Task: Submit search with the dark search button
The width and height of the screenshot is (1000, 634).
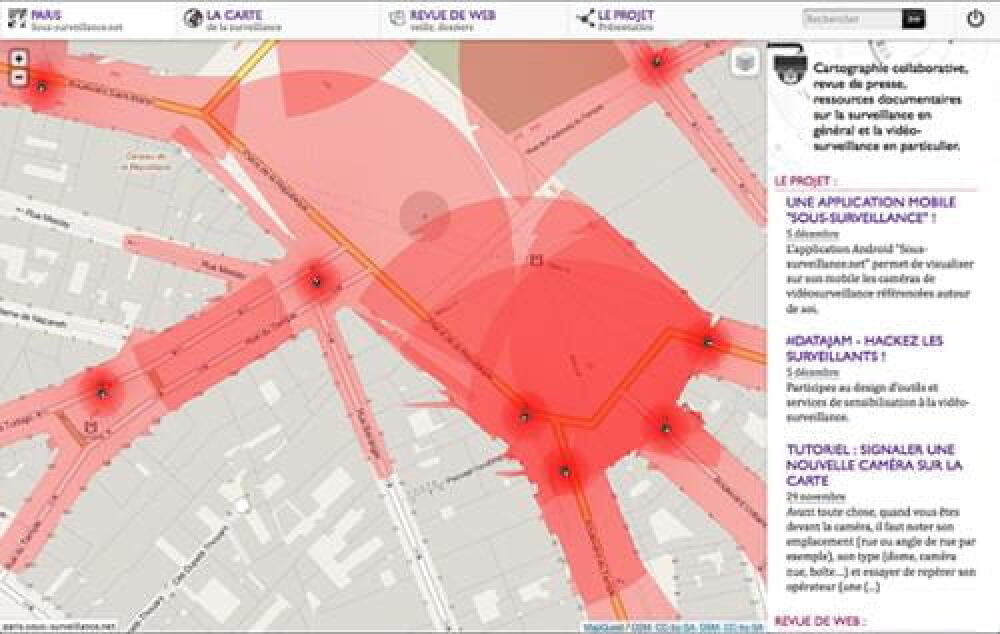Action: [x=913, y=19]
